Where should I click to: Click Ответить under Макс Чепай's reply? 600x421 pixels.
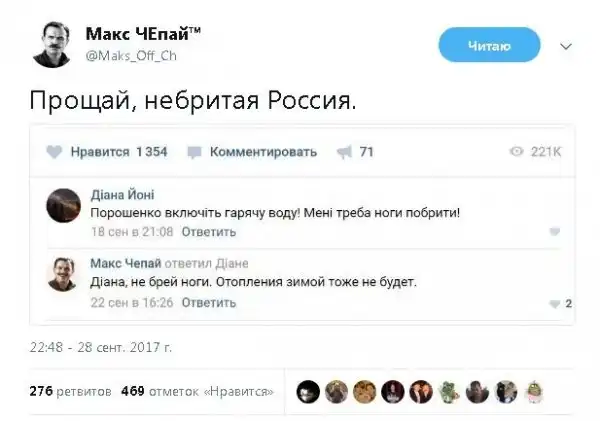click(x=208, y=301)
